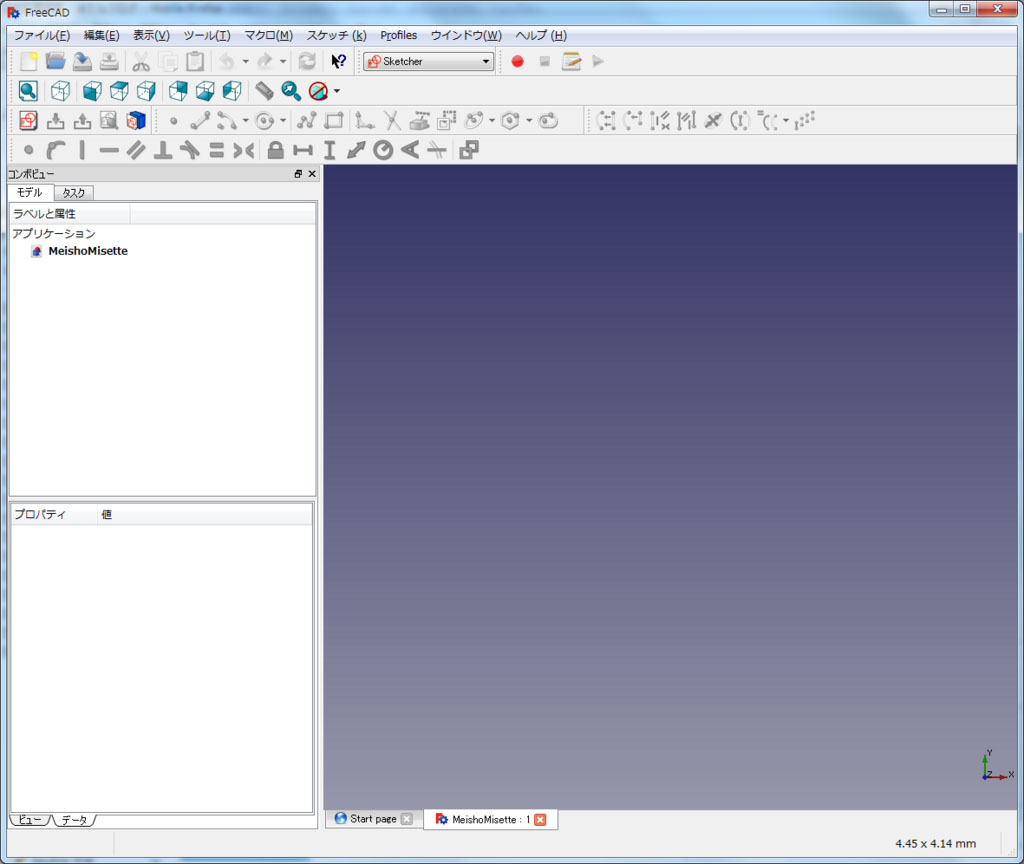Set the Left view cube icon
1024x864 pixels.
tap(232, 91)
